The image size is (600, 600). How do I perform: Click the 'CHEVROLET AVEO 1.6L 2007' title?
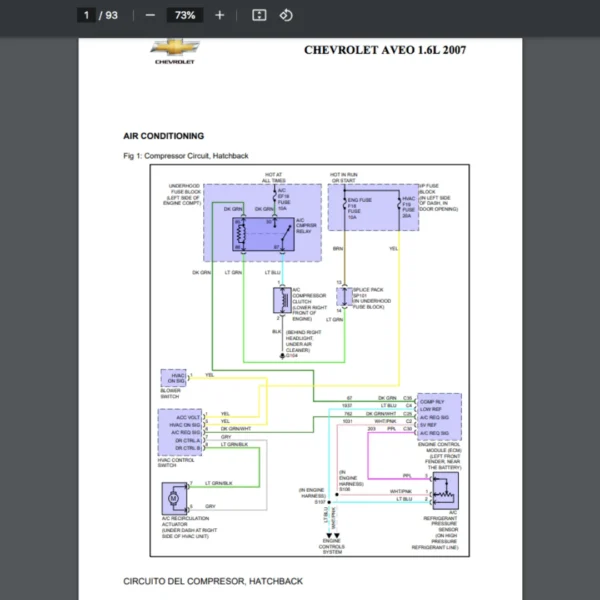pyautogui.click(x=385, y=50)
